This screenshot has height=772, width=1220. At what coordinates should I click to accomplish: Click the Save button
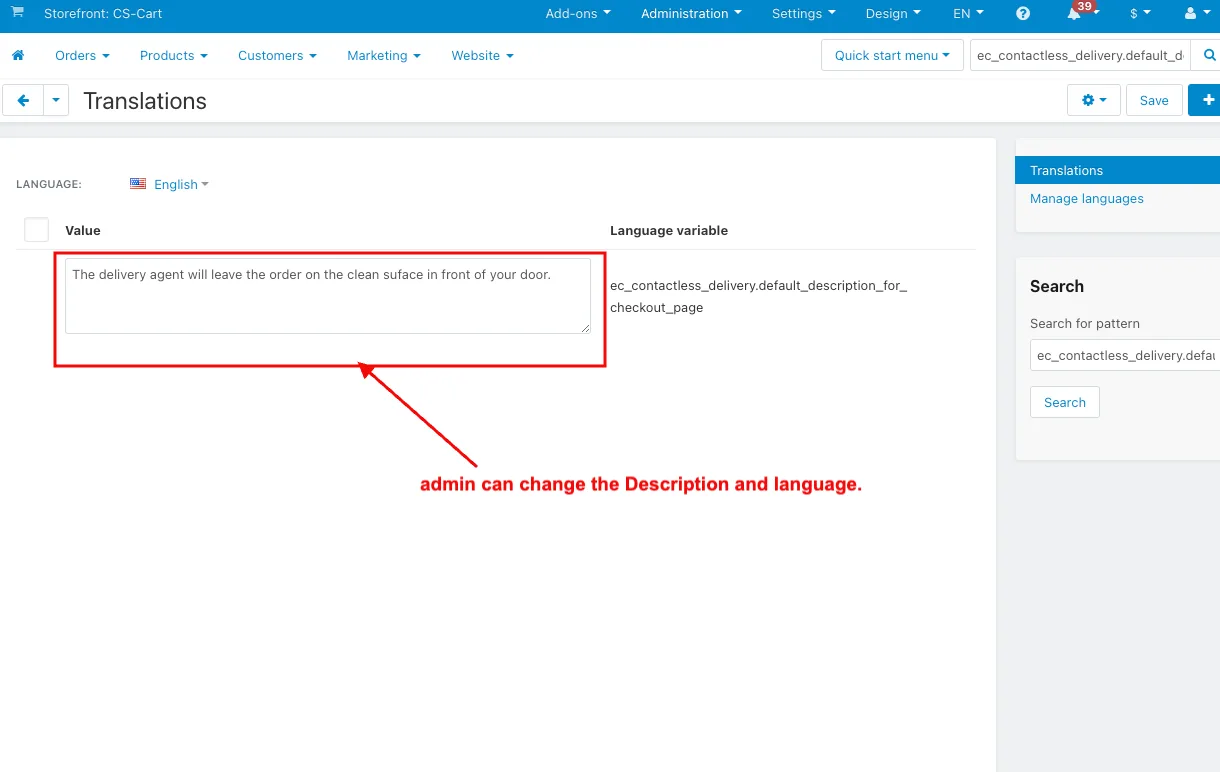pyautogui.click(x=1154, y=100)
